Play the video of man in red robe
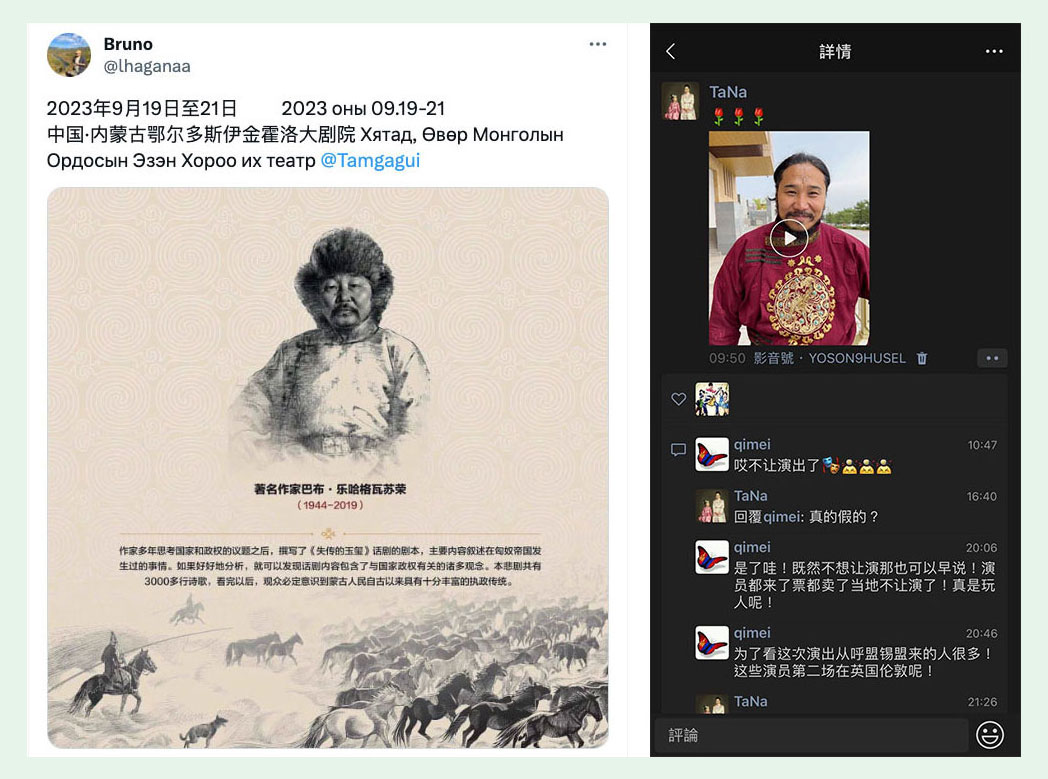Screen dimensions: 1048x779 tap(789, 238)
